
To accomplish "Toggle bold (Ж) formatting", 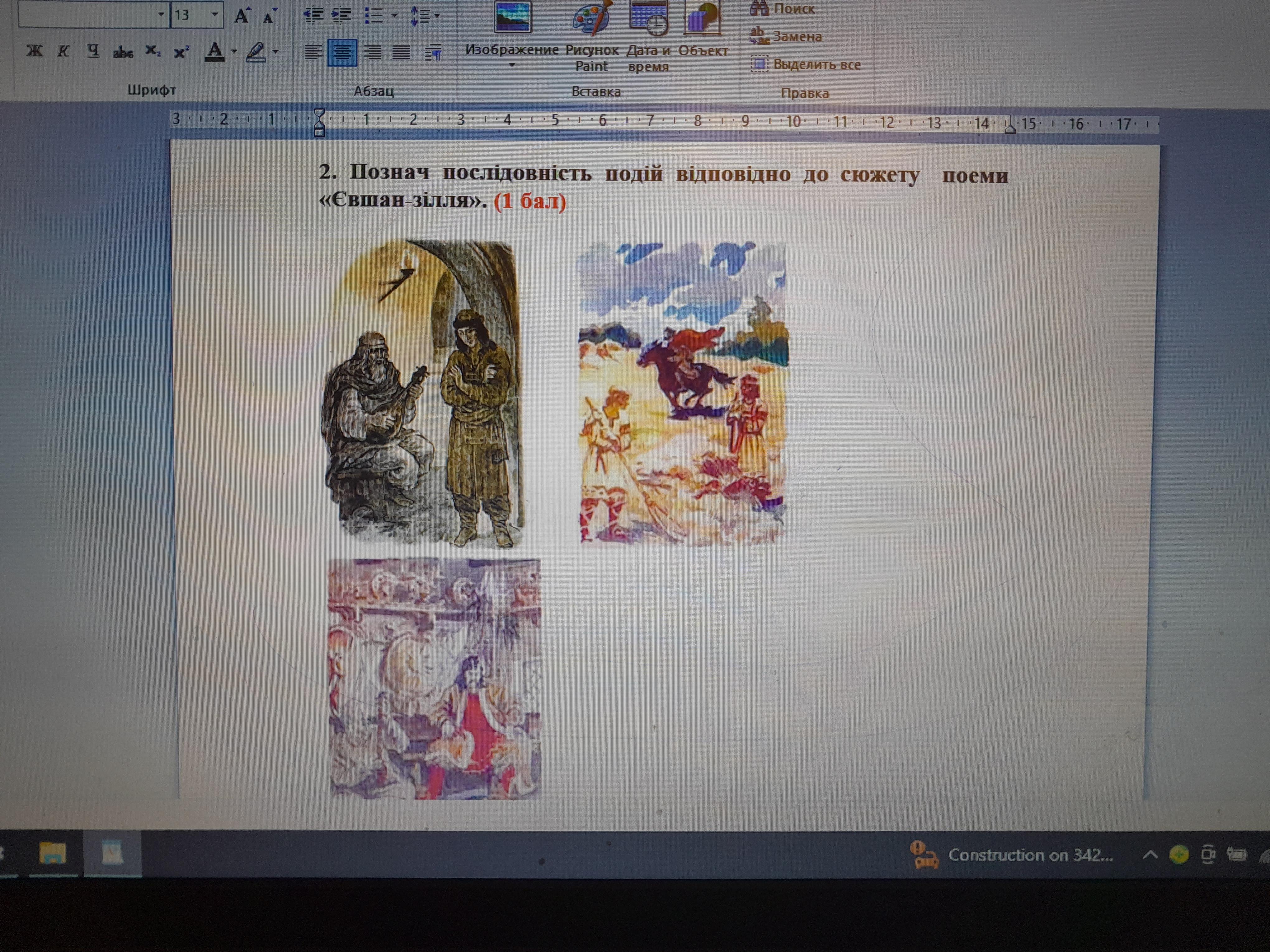I will [x=35, y=51].
